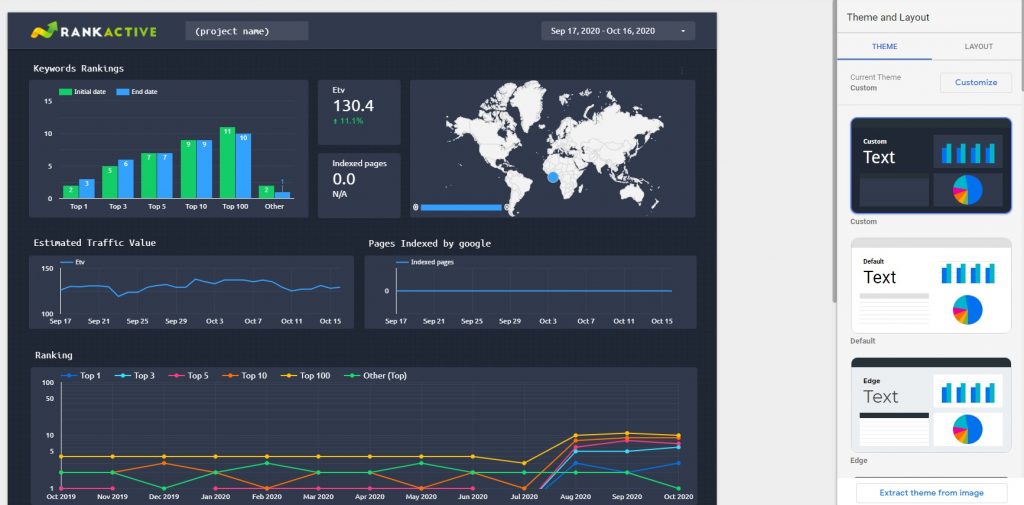Click the Etv traffic line chart

pos(191,292)
